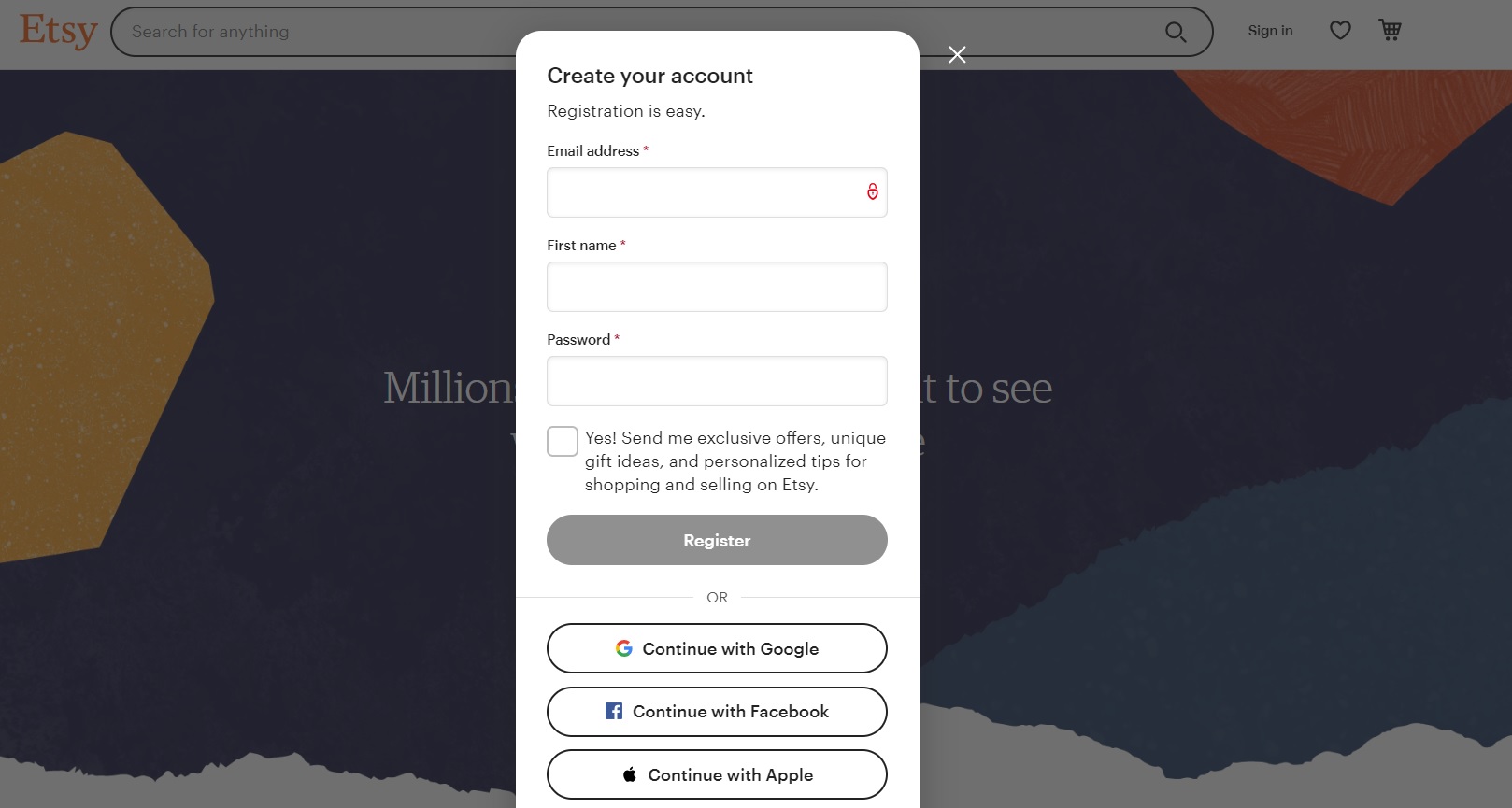Choose Continue with Apple

717,774
